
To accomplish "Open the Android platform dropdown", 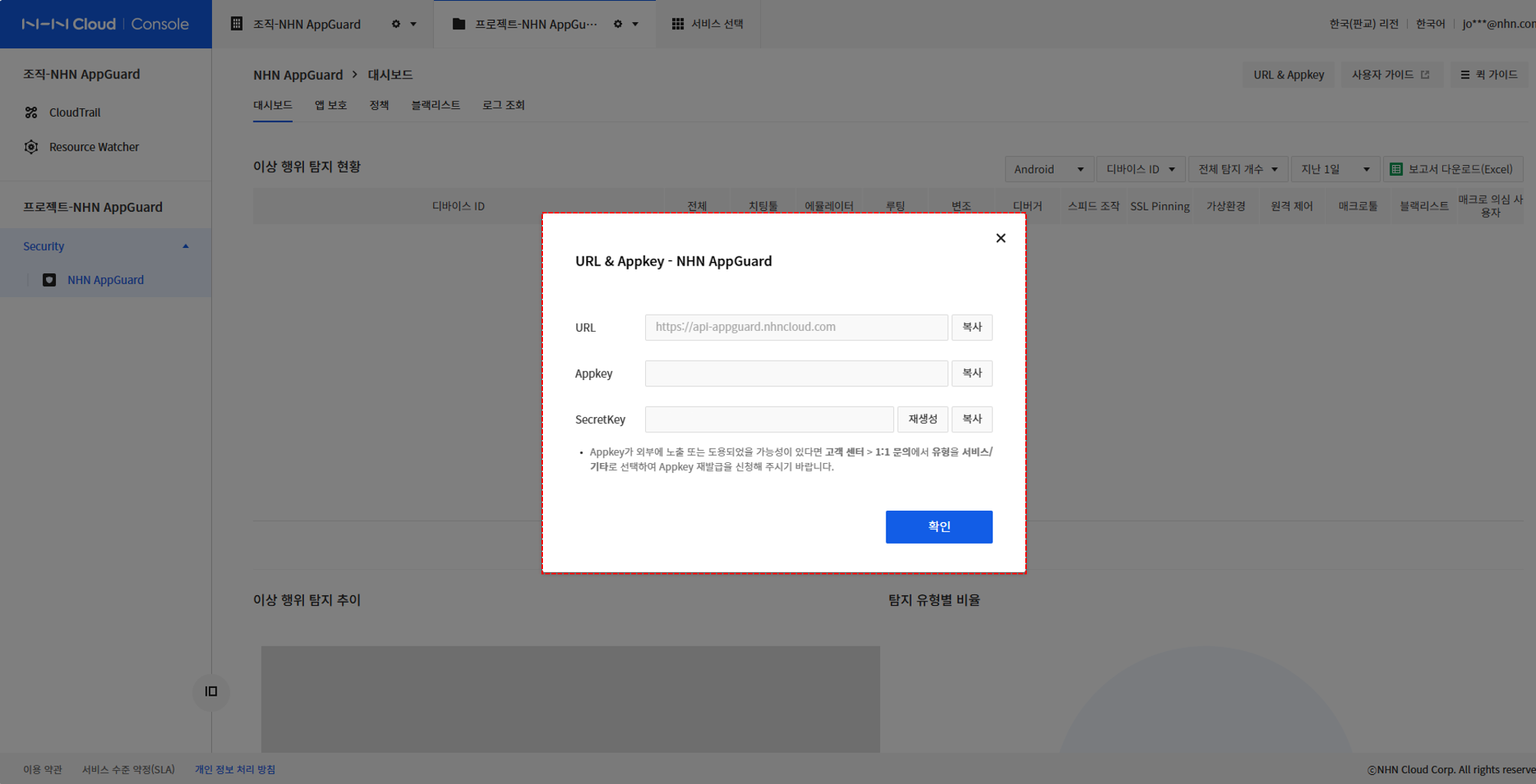I will point(1048,169).
